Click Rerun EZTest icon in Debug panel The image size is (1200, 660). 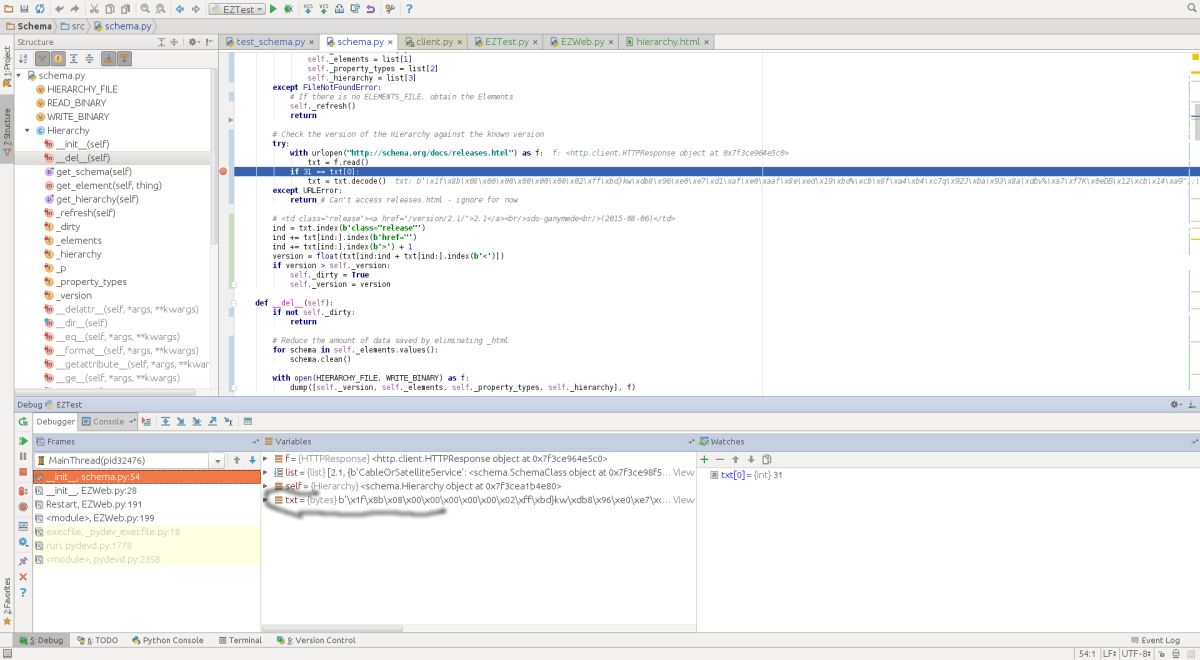pos(23,421)
